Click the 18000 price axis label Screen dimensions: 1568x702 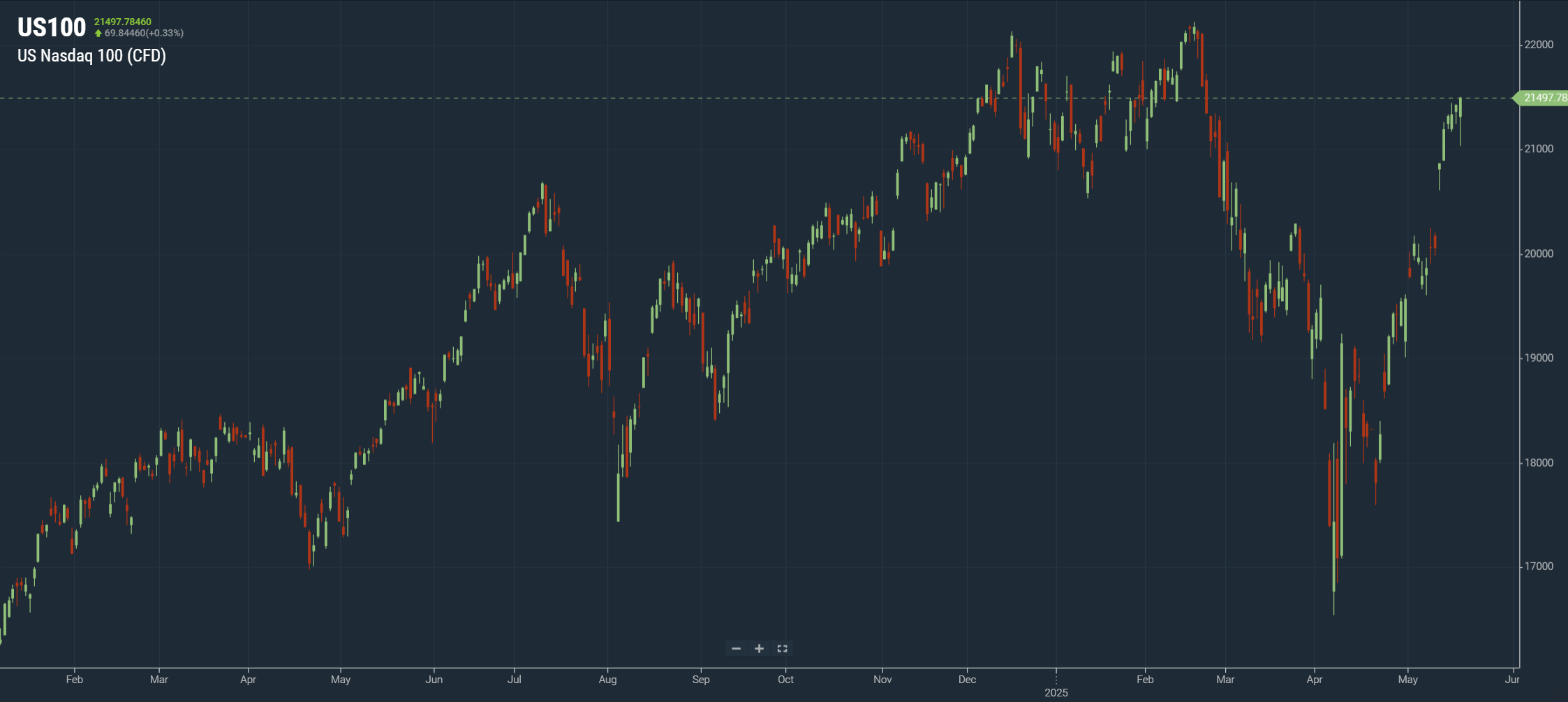pos(1539,462)
